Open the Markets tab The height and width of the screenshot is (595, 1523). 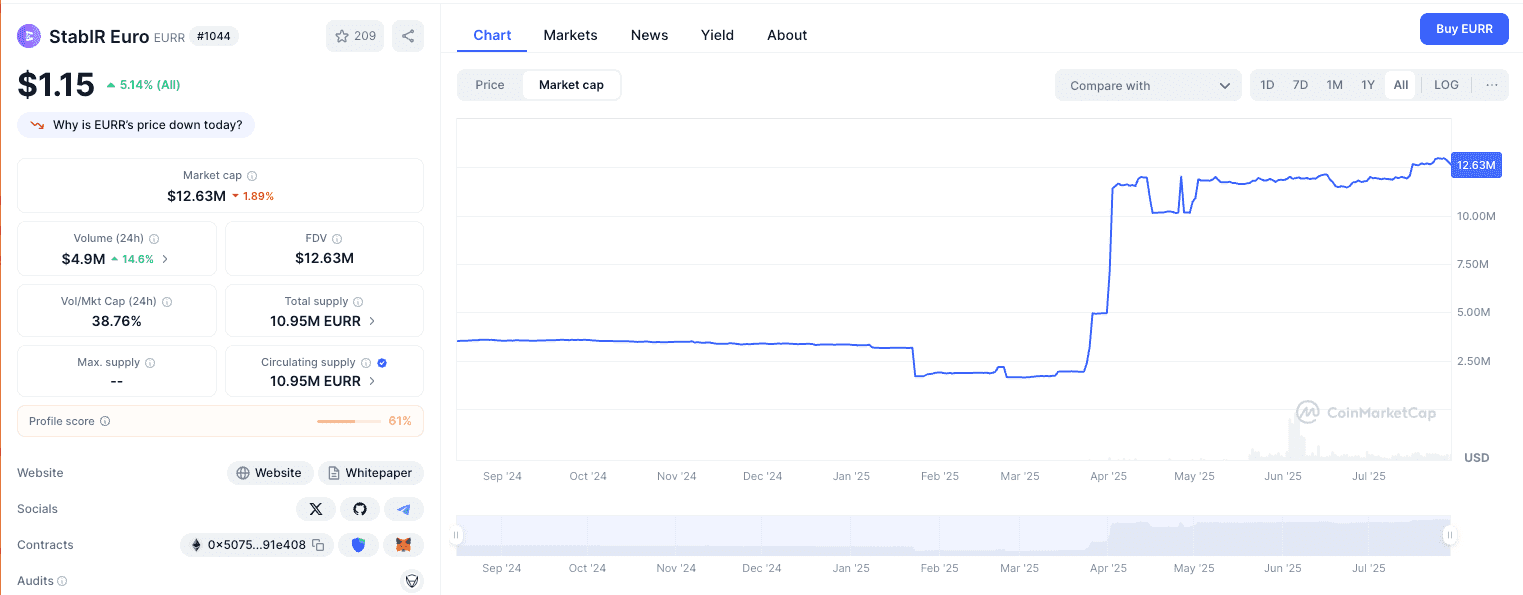coord(570,35)
